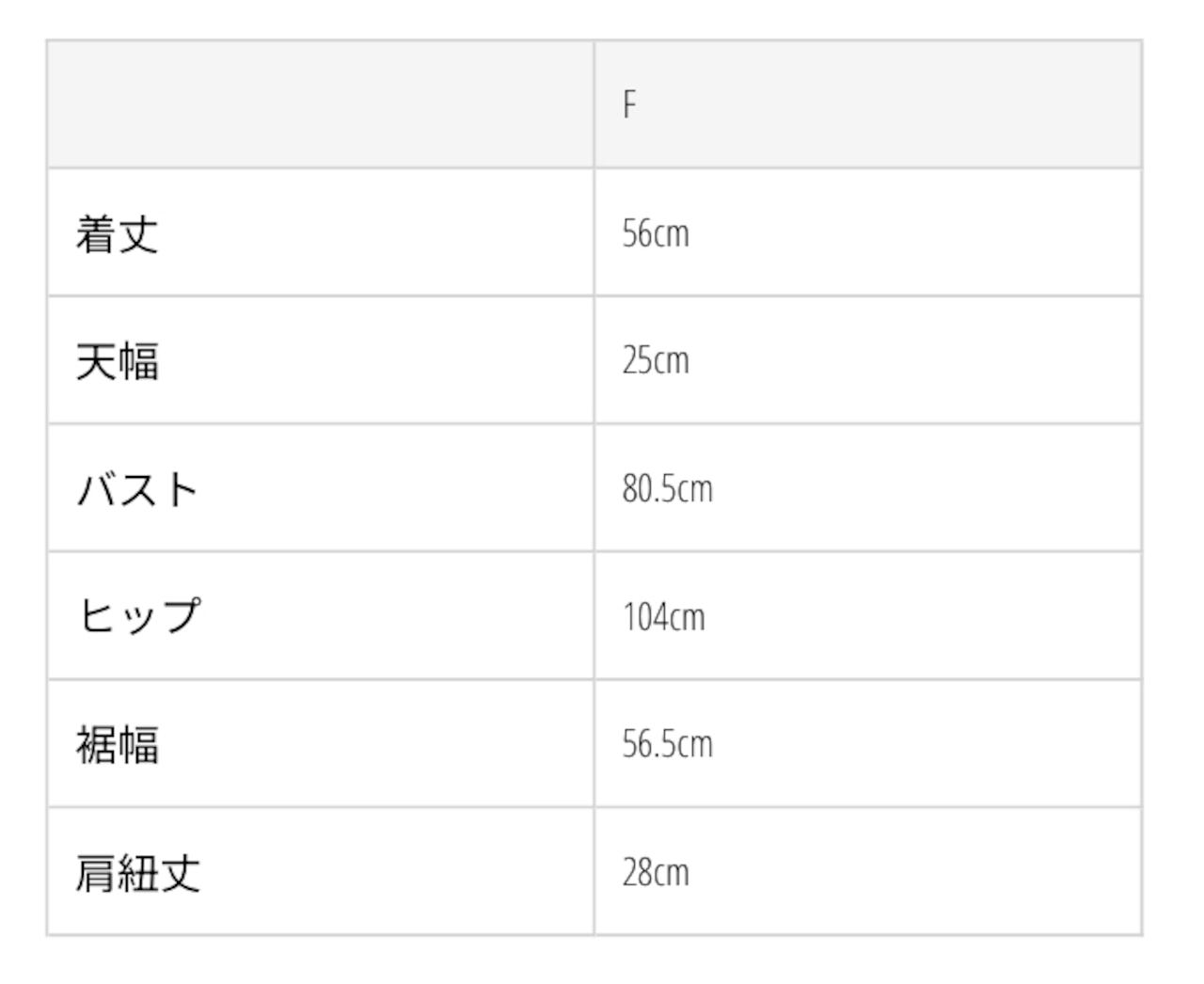Click the 80.5cm bust measurement

click(x=668, y=489)
